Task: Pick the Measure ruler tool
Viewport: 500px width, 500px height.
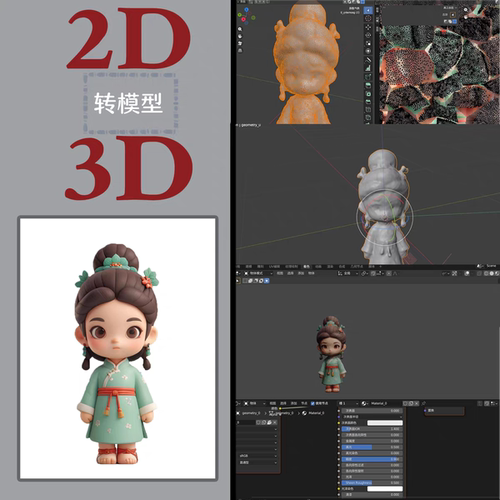Action: click(368, 68)
